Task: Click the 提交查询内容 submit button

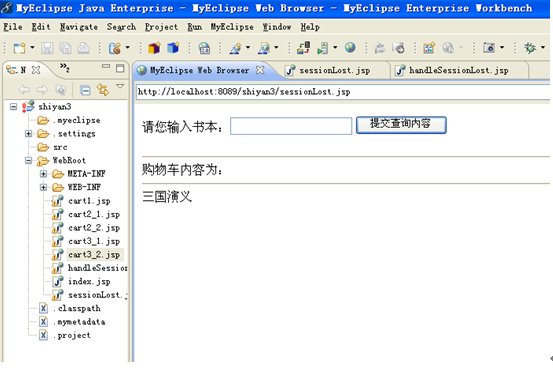Action: point(401,125)
